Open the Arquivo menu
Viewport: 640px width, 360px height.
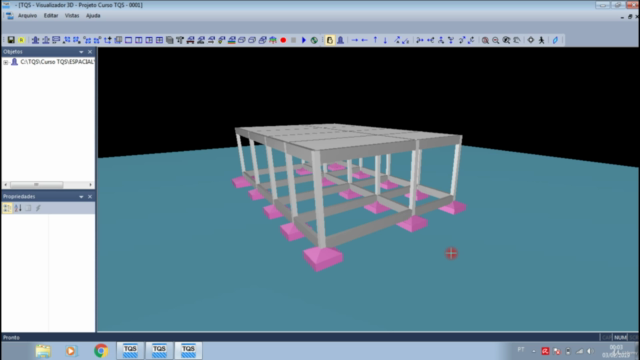pos(27,16)
